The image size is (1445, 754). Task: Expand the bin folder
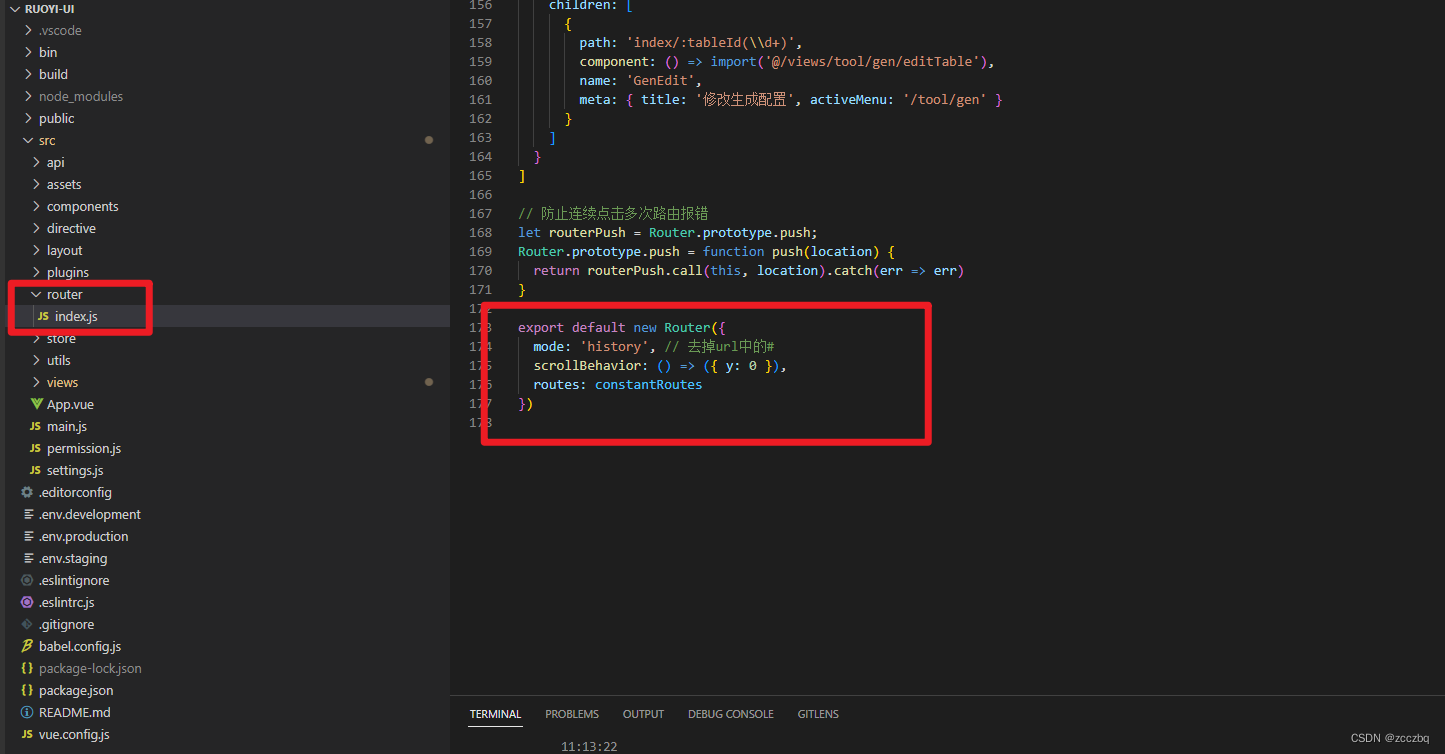coord(28,52)
